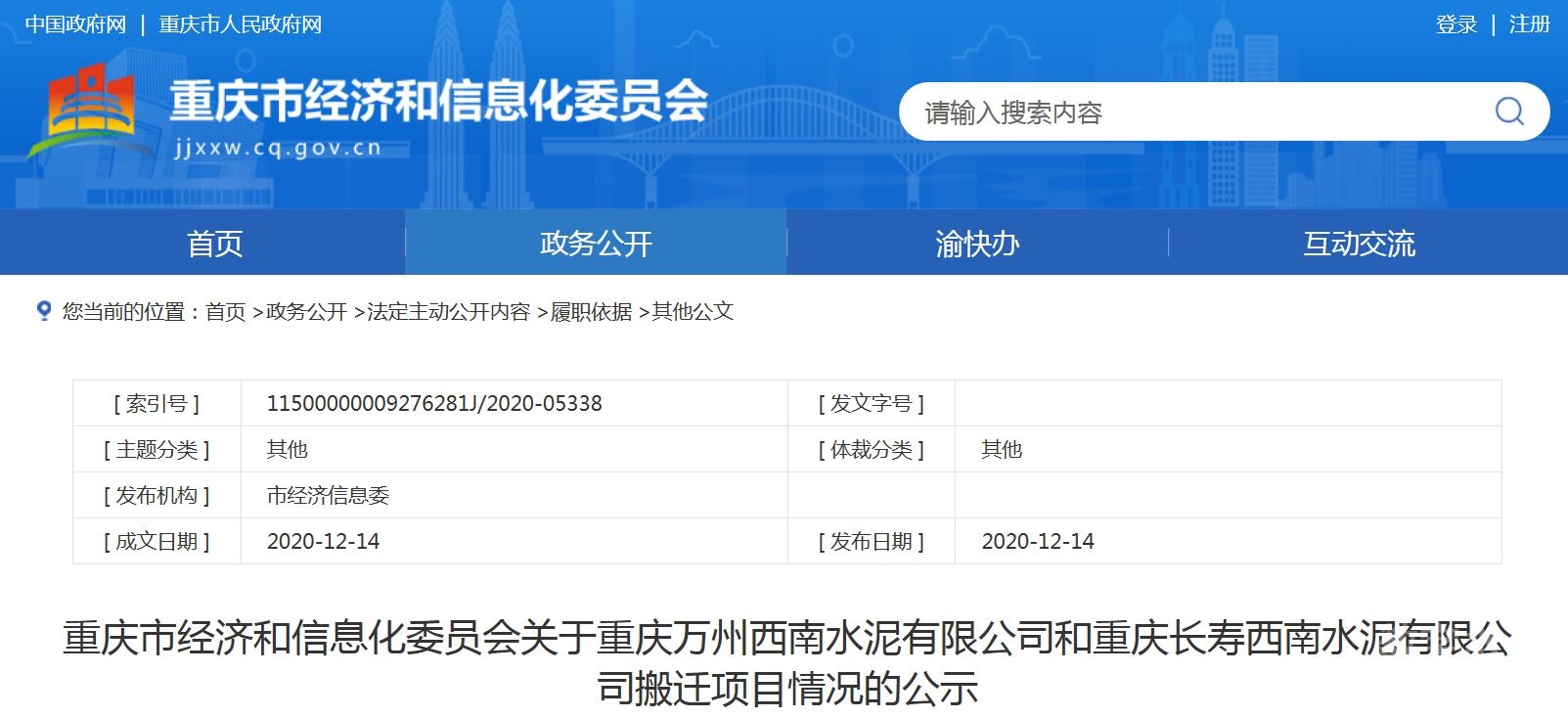Viewport: 1568px width, 718px height.
Task: Click the search magnifier icon
Action: point(1508,112)
